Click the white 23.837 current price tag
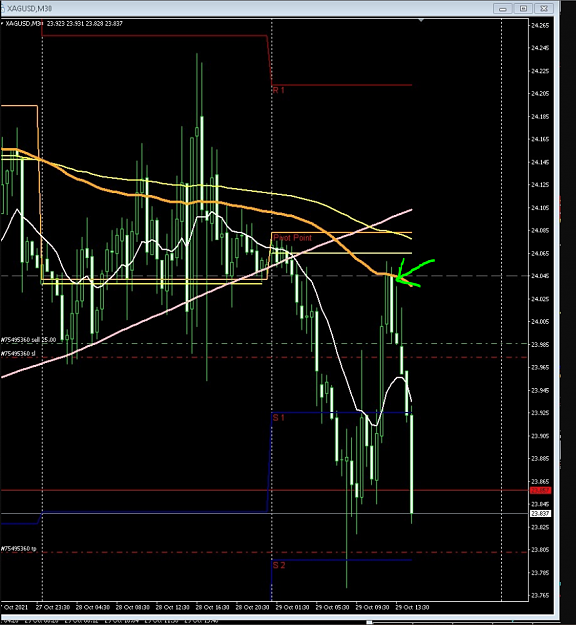This screenshot has height=625, width=576. pos(540,513)
